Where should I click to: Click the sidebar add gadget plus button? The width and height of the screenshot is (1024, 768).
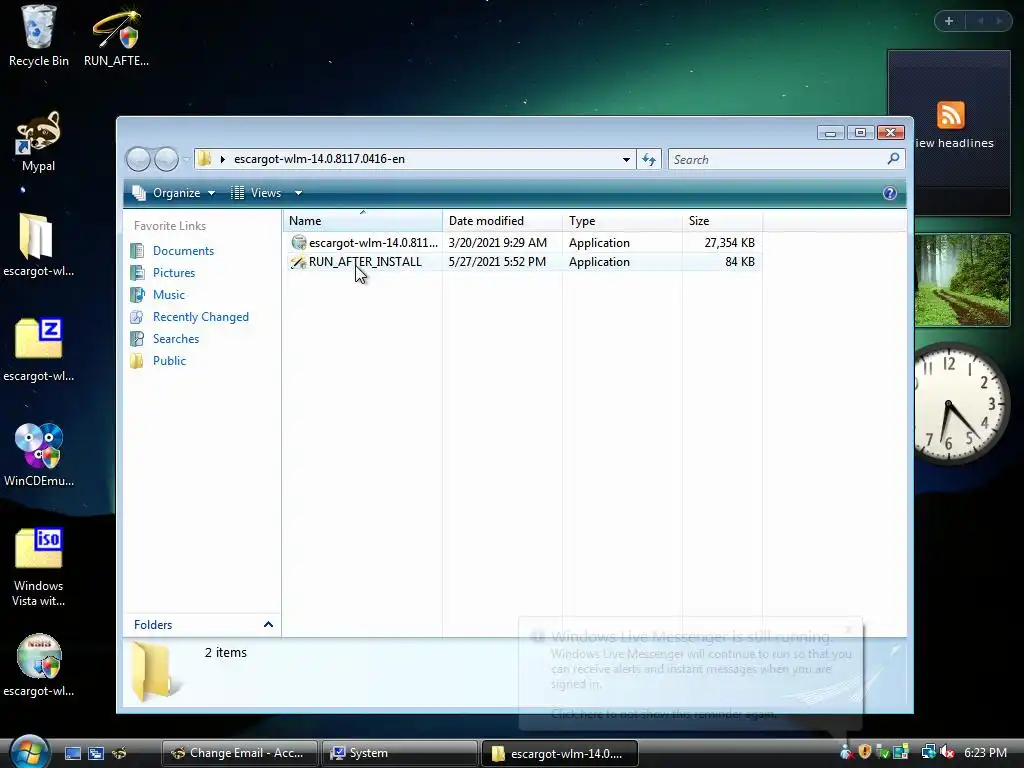949,21
